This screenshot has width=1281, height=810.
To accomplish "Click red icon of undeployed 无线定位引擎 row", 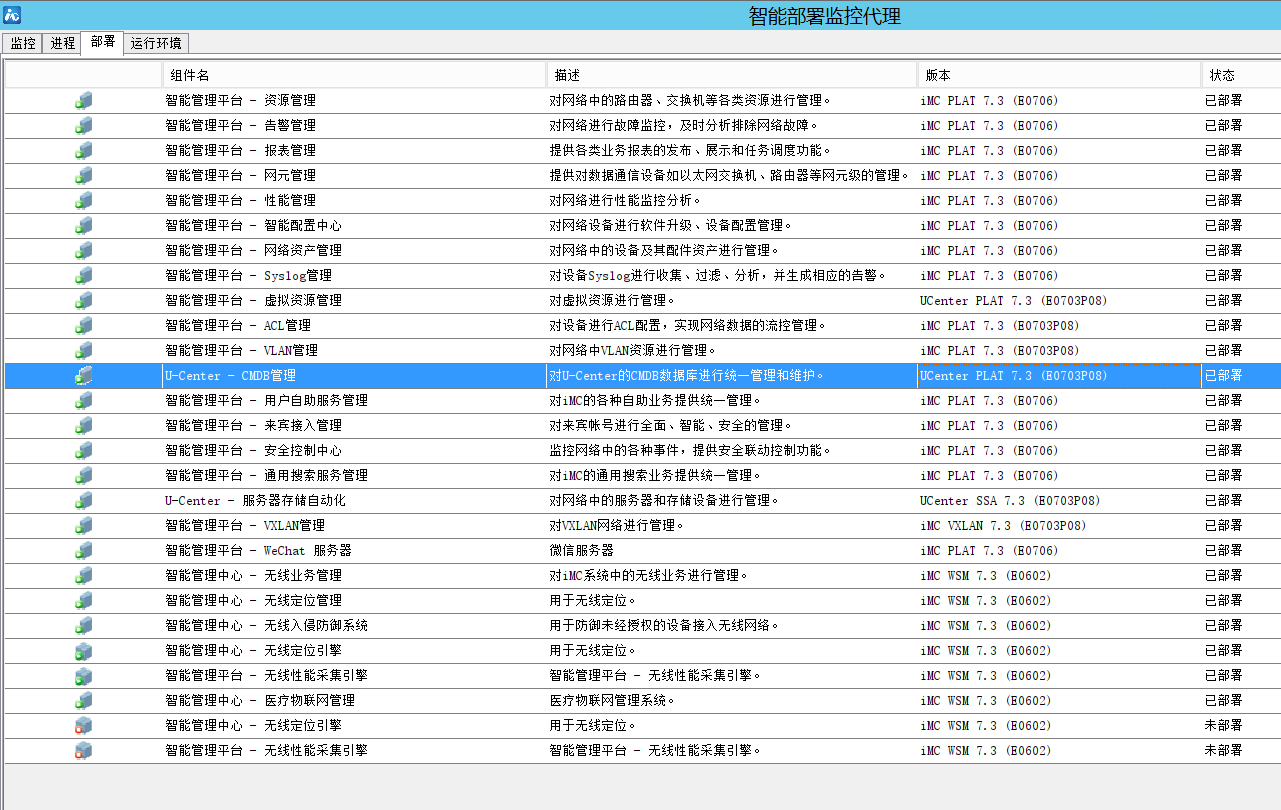I will (84, 725).
